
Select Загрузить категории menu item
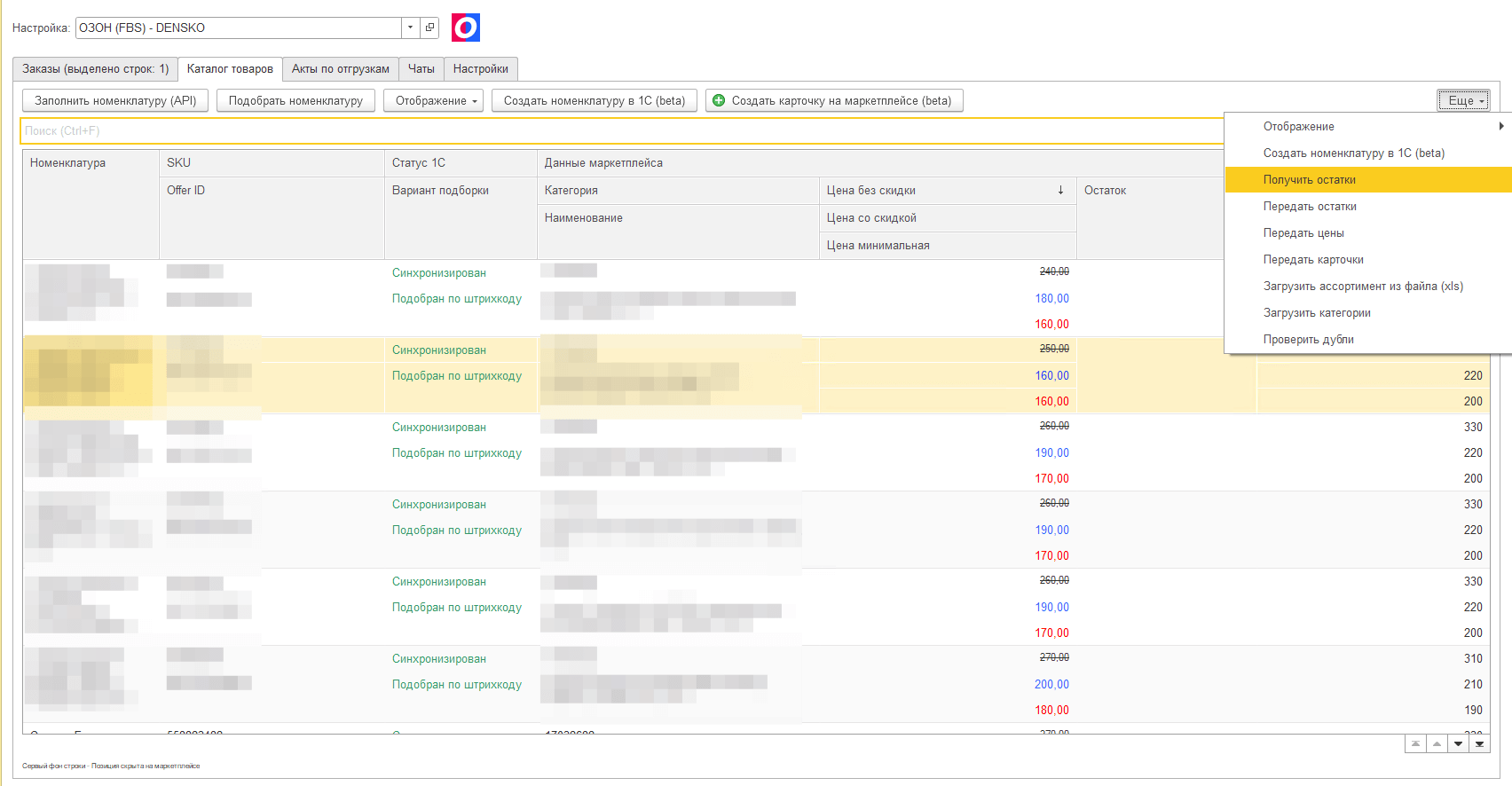[x=1368, y=312]
